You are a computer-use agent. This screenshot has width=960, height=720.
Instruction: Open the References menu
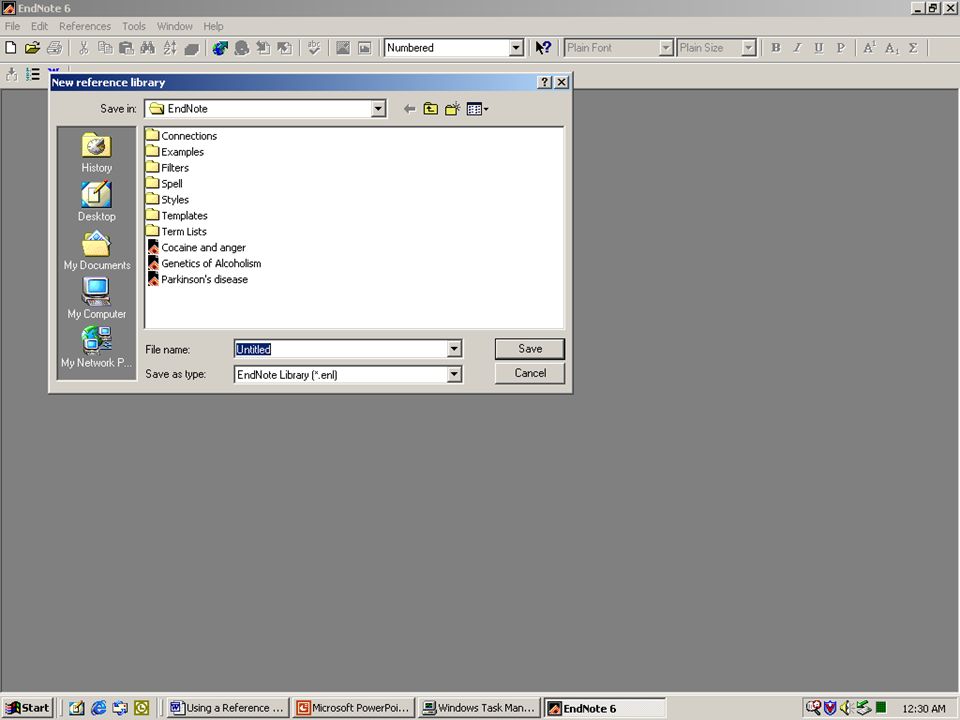click(x=85, y=26)
